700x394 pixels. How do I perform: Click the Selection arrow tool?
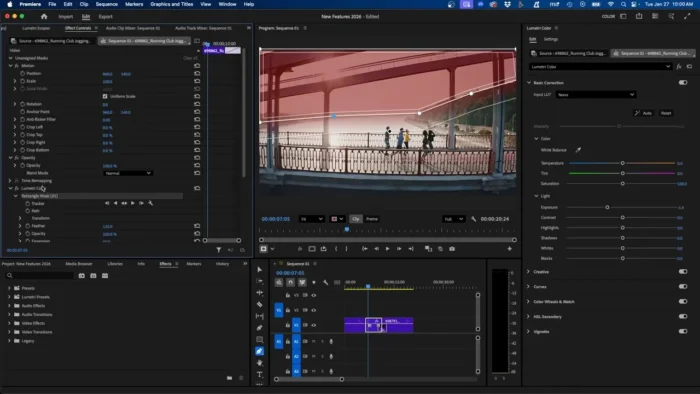click(x=259, y=270)
